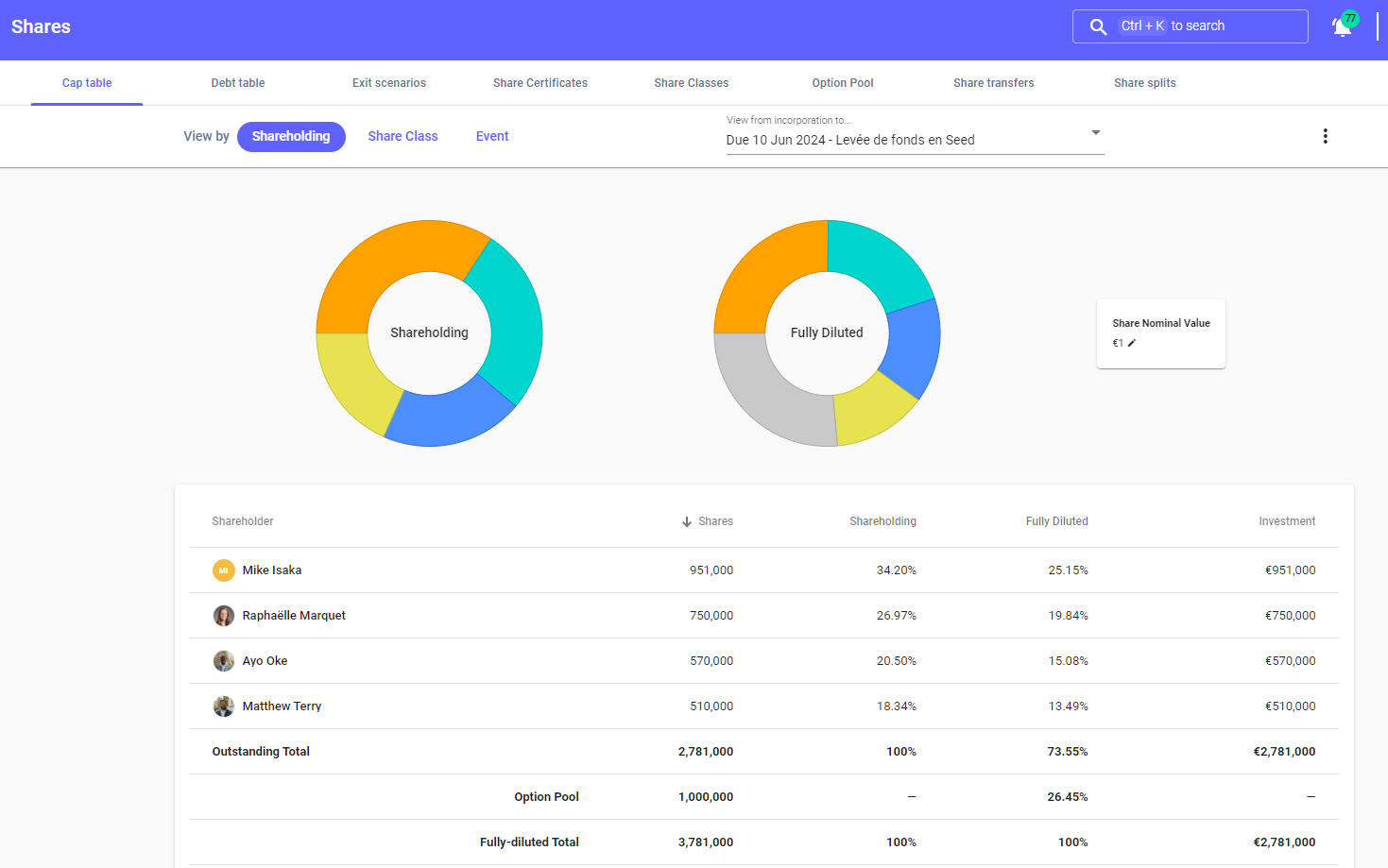This screenshot has width=1388, height=868.
Task: Switch view by Event
Action: point(492,136)
